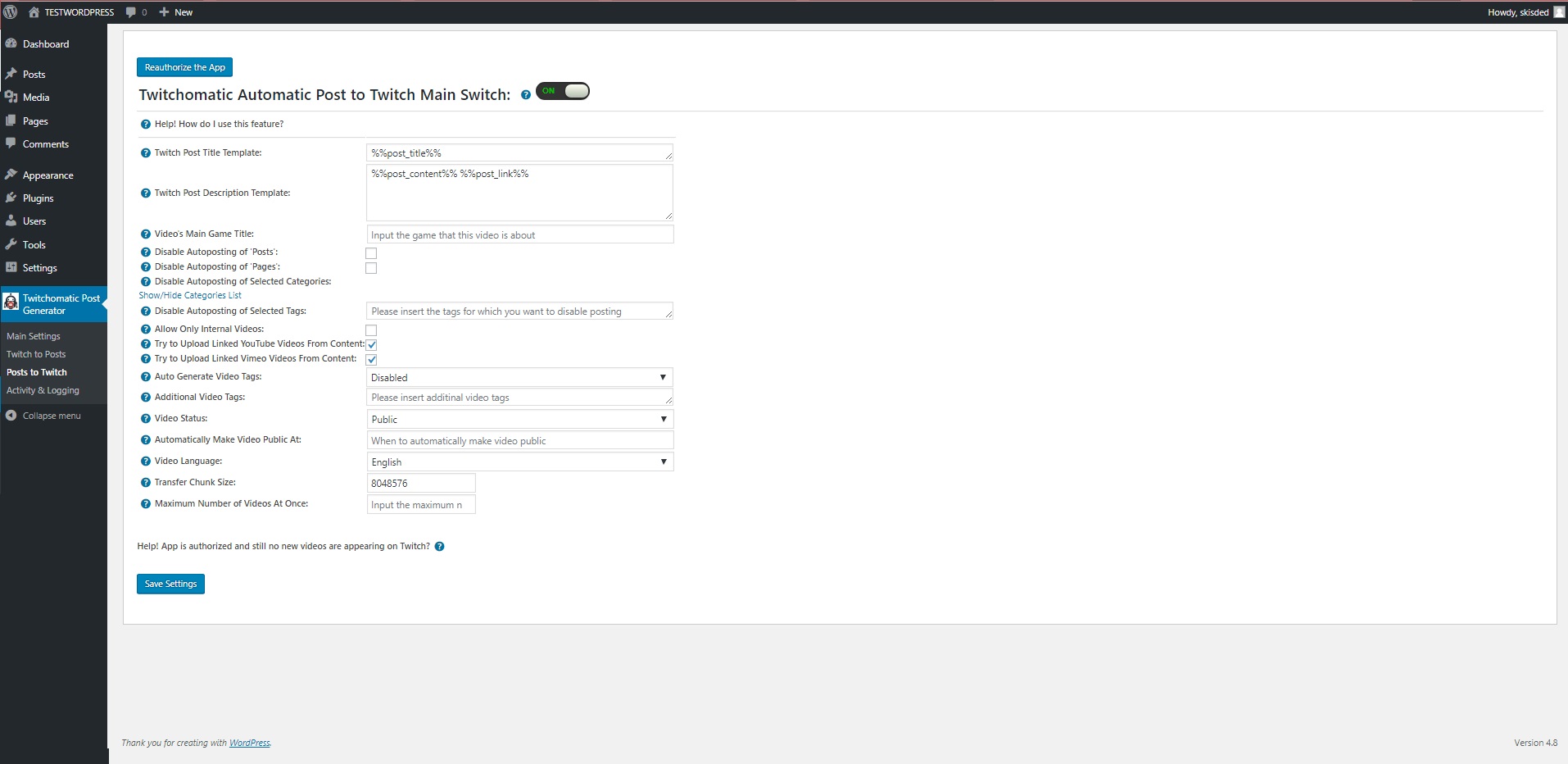Click help icon for Disable Autoposting of 'Posts'
The image size is (1568, 764).
click(x=146, y=252)
